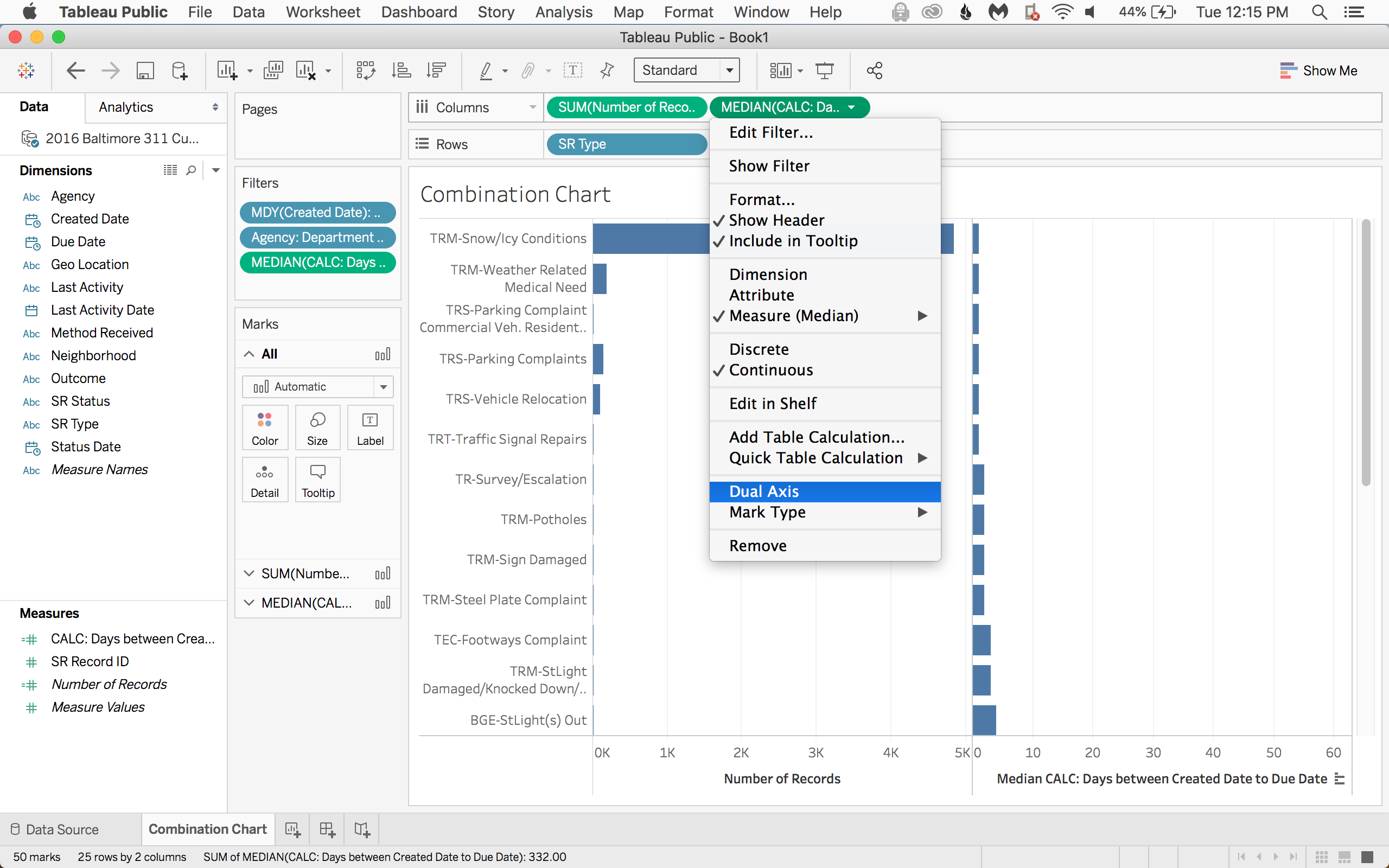Open the Size marks card
Viewport: 1389px width, 868px height.
click(317, 428)
